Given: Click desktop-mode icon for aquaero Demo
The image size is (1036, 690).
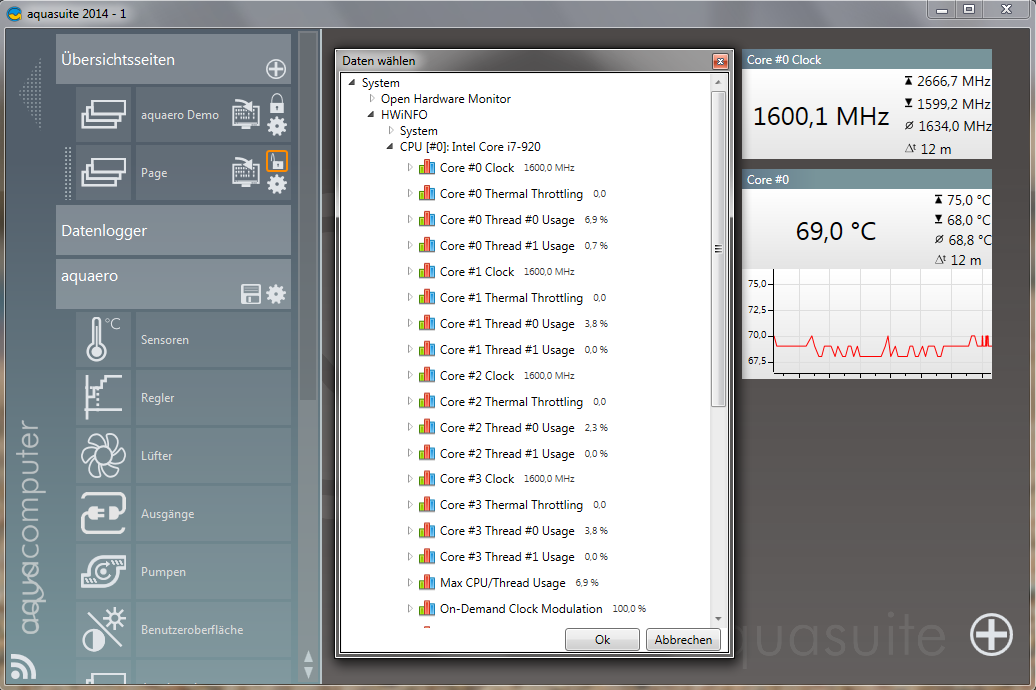Looking at the screenshot, I should pos(245,114).
